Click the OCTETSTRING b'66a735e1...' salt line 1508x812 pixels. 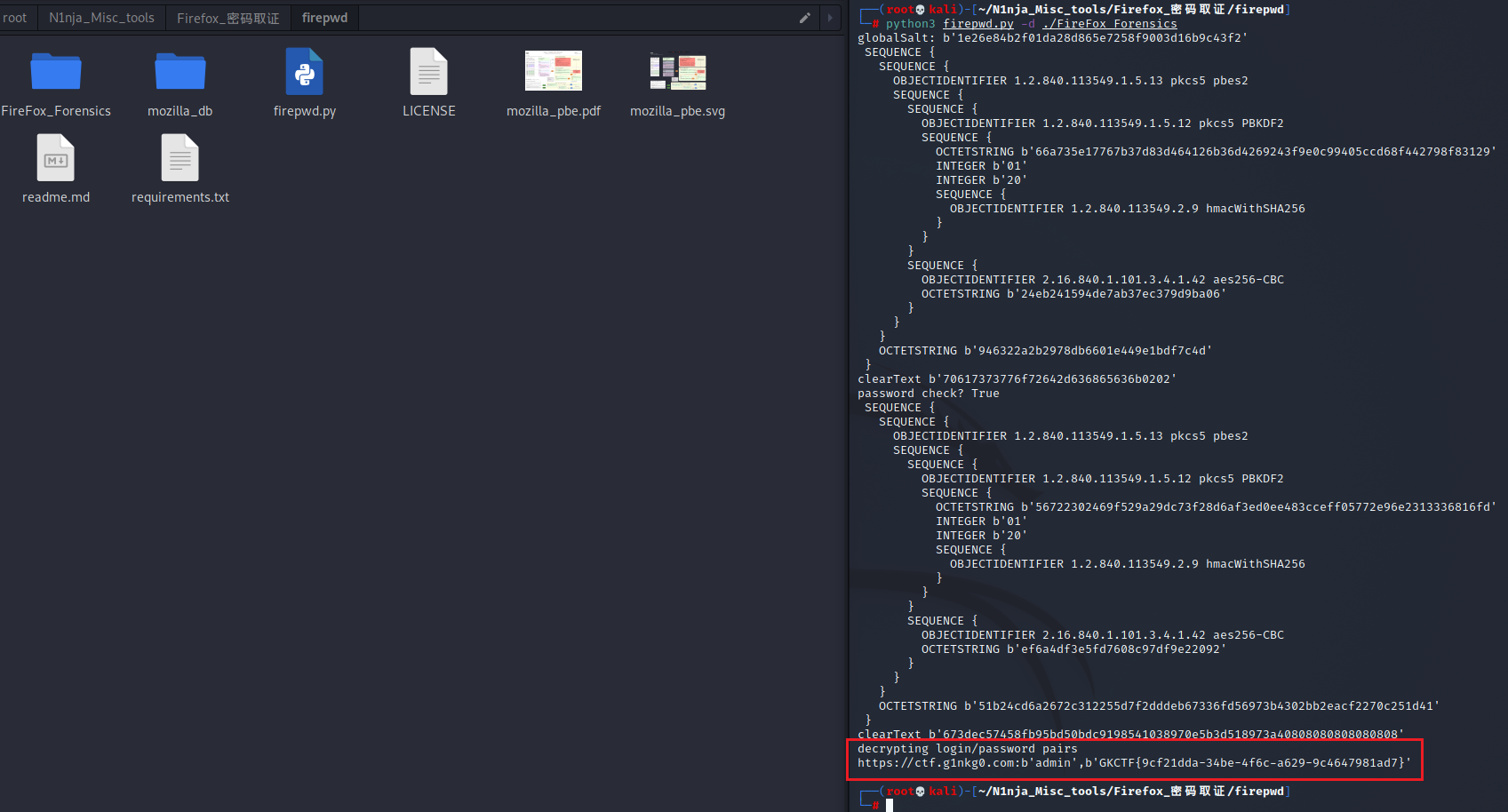1216,152
